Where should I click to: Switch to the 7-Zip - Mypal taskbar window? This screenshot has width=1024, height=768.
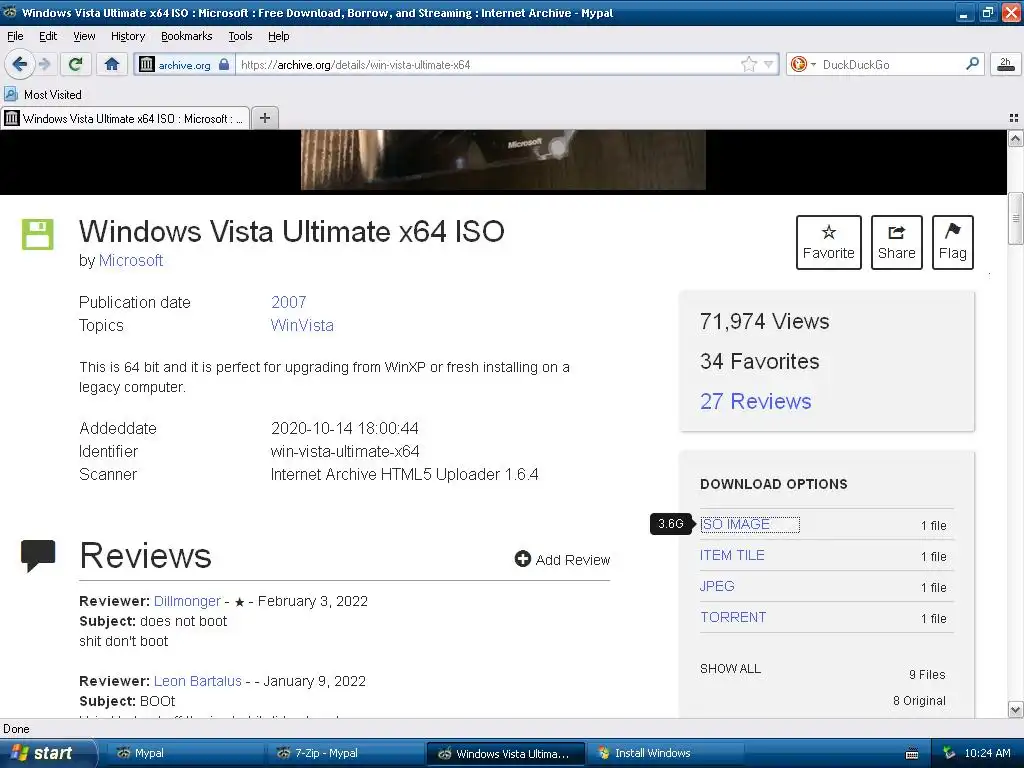click(344, 753)
